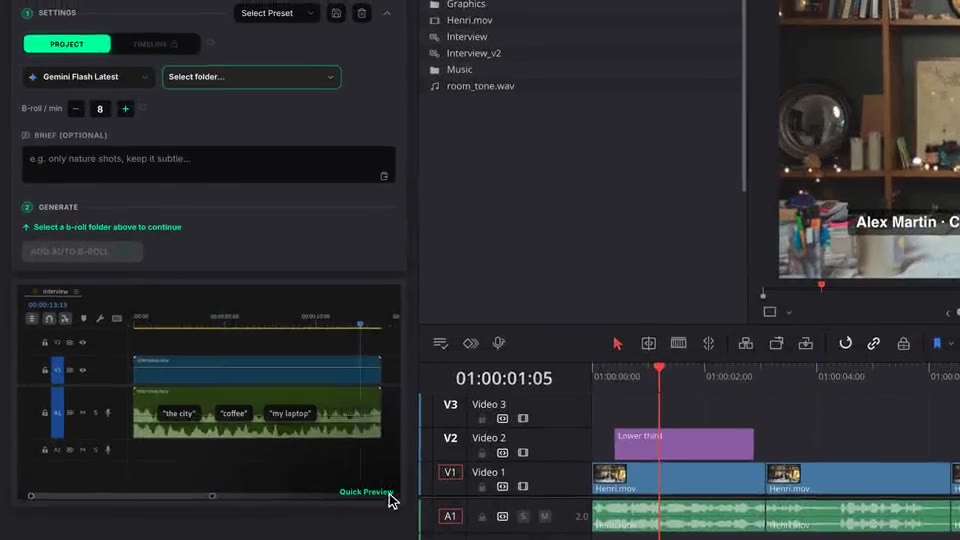
Task: Click the Add Auto B-Roll button
Action: (82, 252)
